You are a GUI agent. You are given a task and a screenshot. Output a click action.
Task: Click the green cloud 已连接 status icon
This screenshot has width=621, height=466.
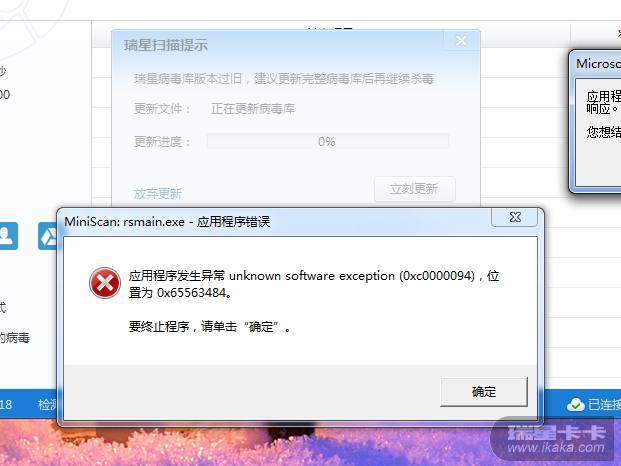(575, 405)
